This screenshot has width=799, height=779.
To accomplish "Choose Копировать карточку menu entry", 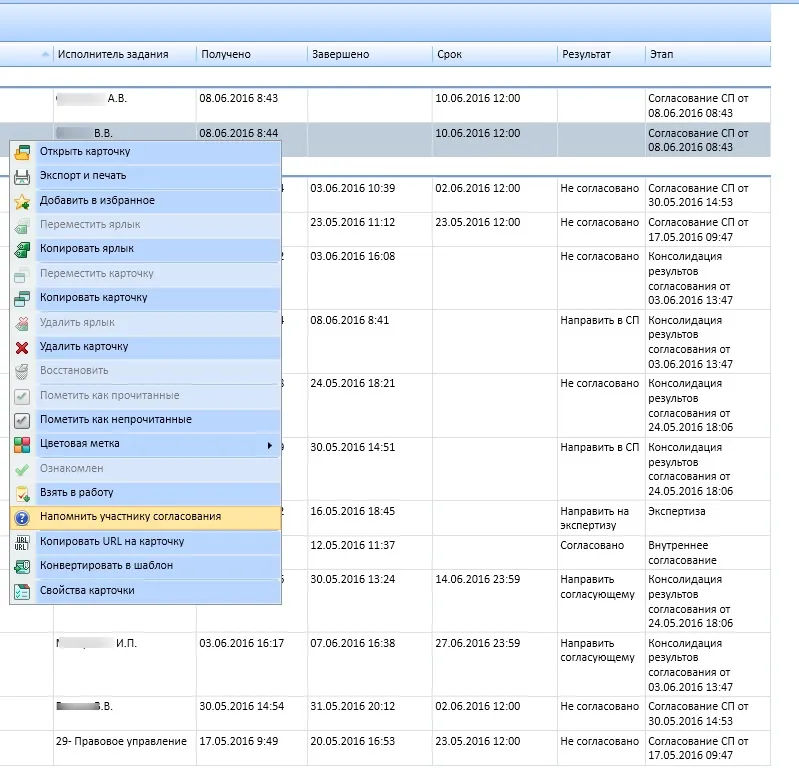I will point(94,298).
